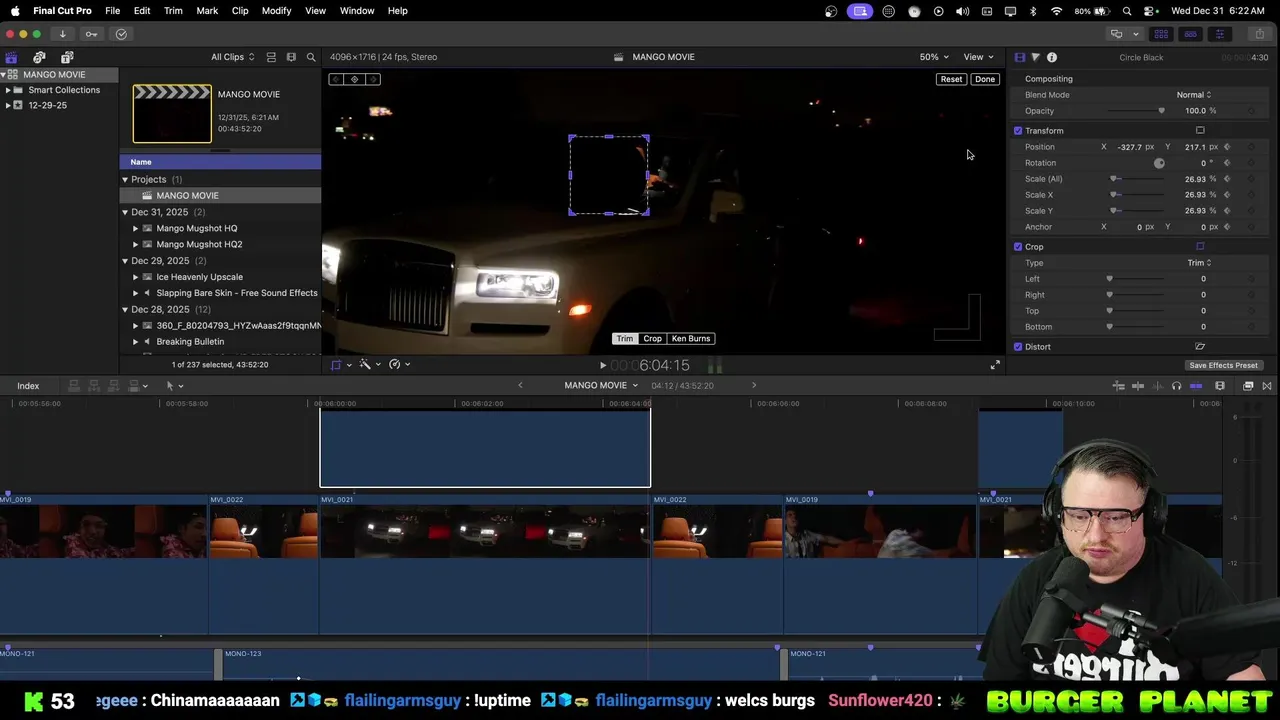The height and width of the screenshot is (720, 1280).
Task: Open the Clip menu
Action: 240,10
